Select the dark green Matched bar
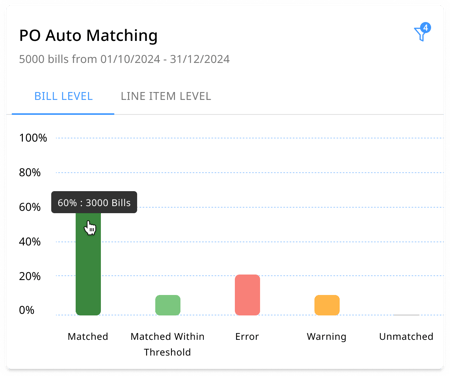 click(x=88, y=263)
